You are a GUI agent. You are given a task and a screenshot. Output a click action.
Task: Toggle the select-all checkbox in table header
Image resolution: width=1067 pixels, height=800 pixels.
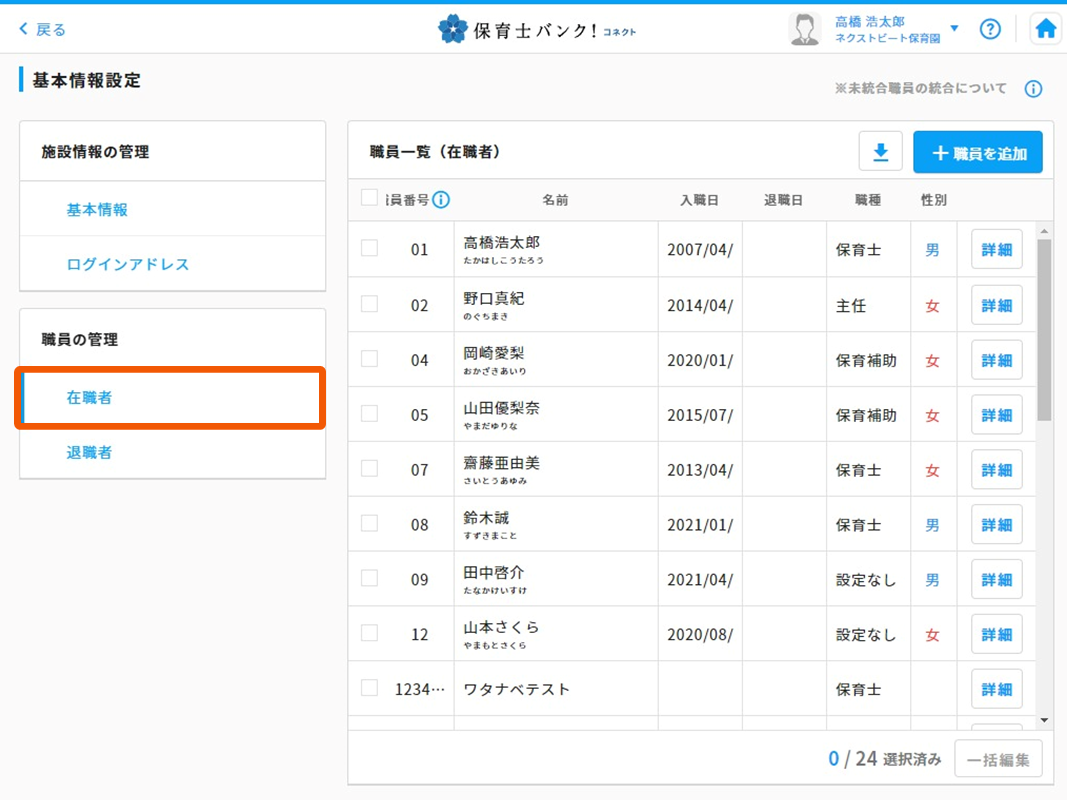369,198
